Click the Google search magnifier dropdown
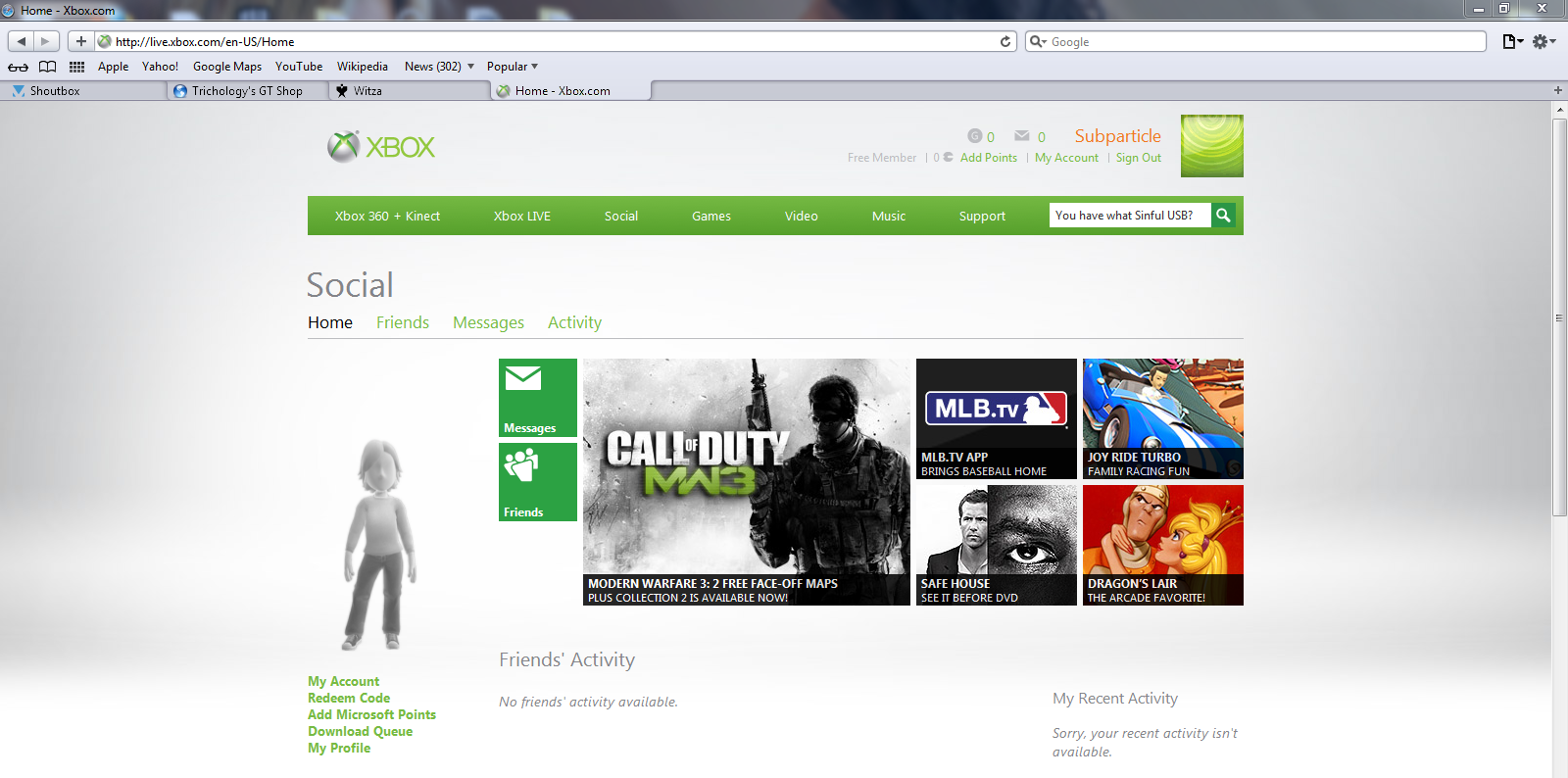This screenshot has height=778, width=1568. click(x=1038, y=41)
